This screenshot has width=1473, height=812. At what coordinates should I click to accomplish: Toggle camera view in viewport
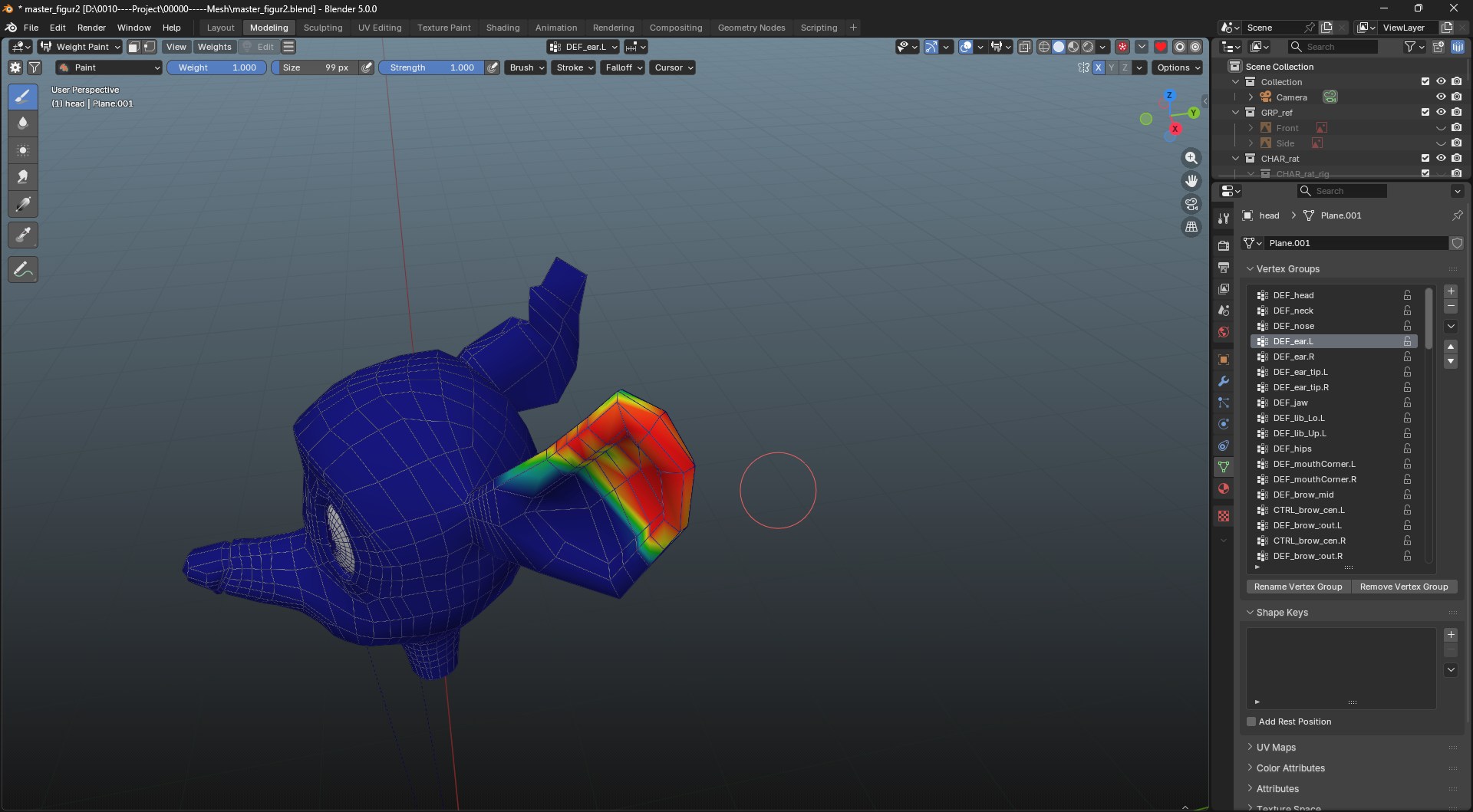pos(1191,204)
